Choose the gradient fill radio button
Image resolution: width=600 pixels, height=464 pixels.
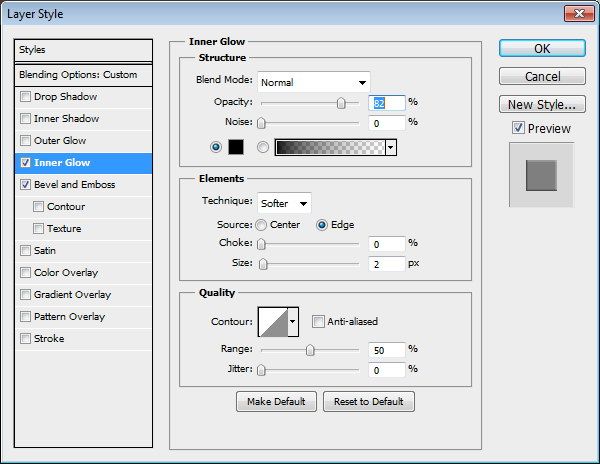pos(263,147)
